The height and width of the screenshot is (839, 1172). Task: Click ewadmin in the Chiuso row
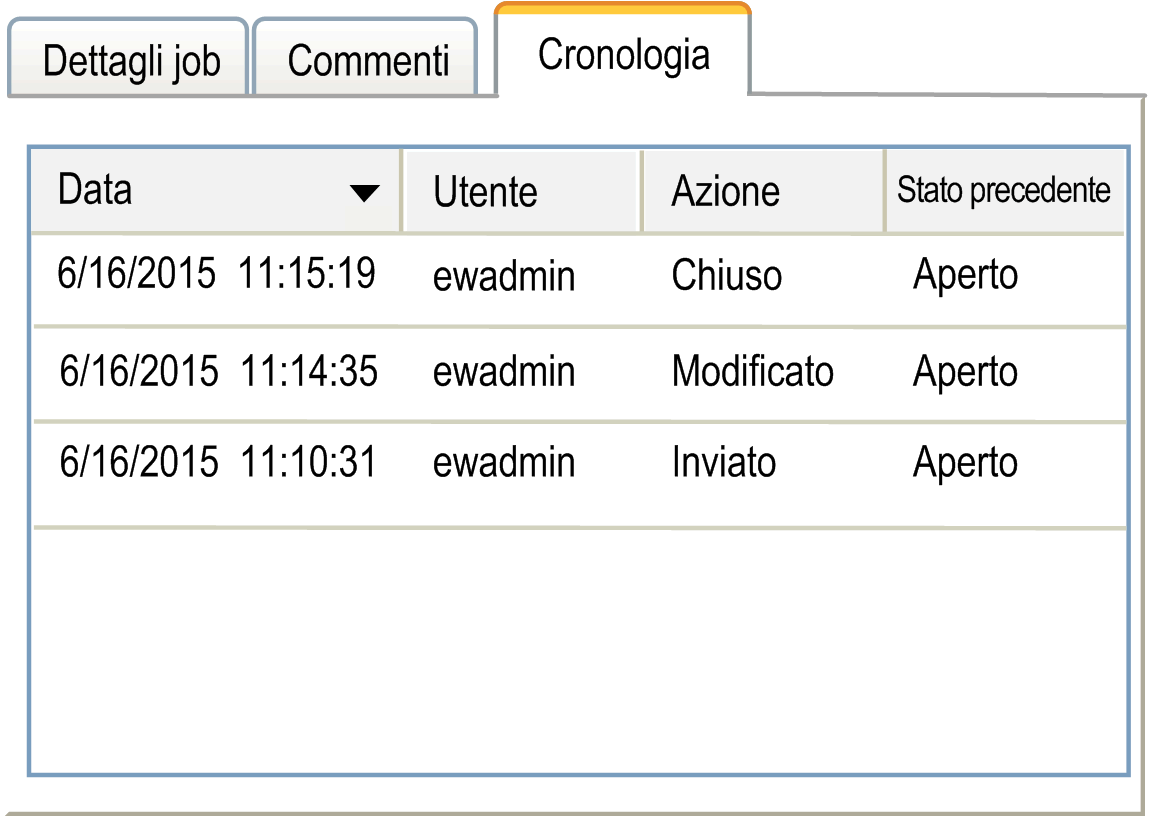coord(503,277)
